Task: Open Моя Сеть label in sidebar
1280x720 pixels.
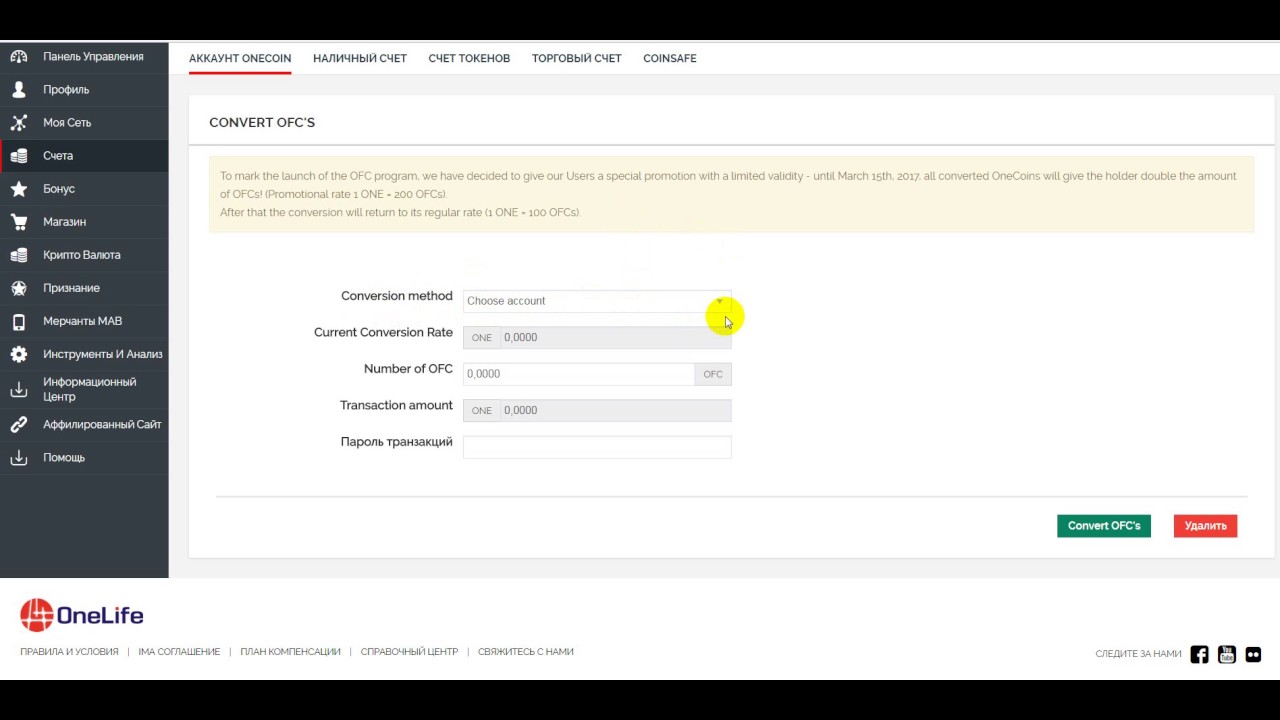Action: click(67, 123)
